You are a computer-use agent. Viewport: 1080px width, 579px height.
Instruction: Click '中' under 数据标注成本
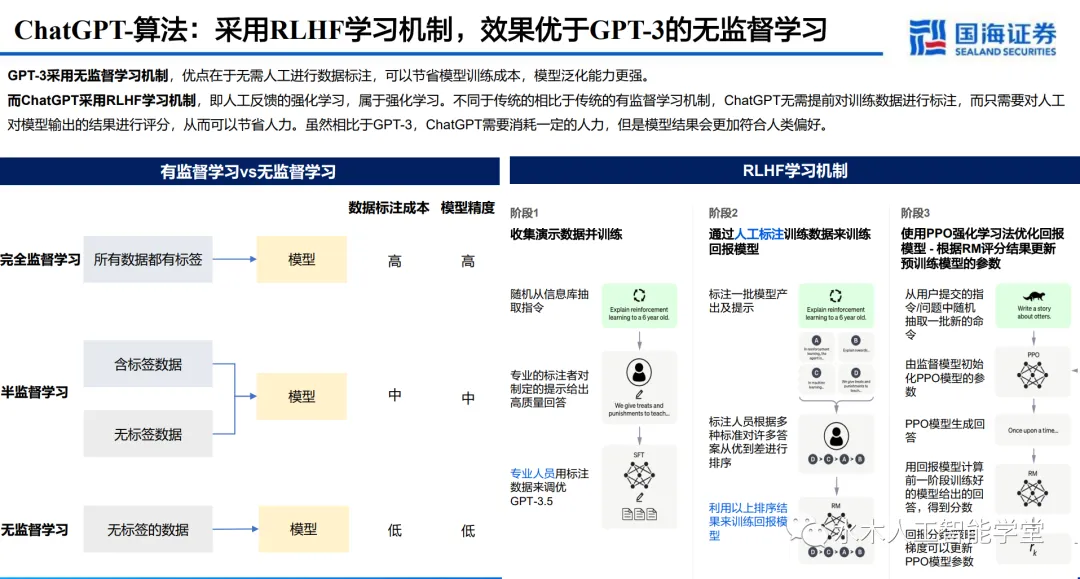click(395, 395)
